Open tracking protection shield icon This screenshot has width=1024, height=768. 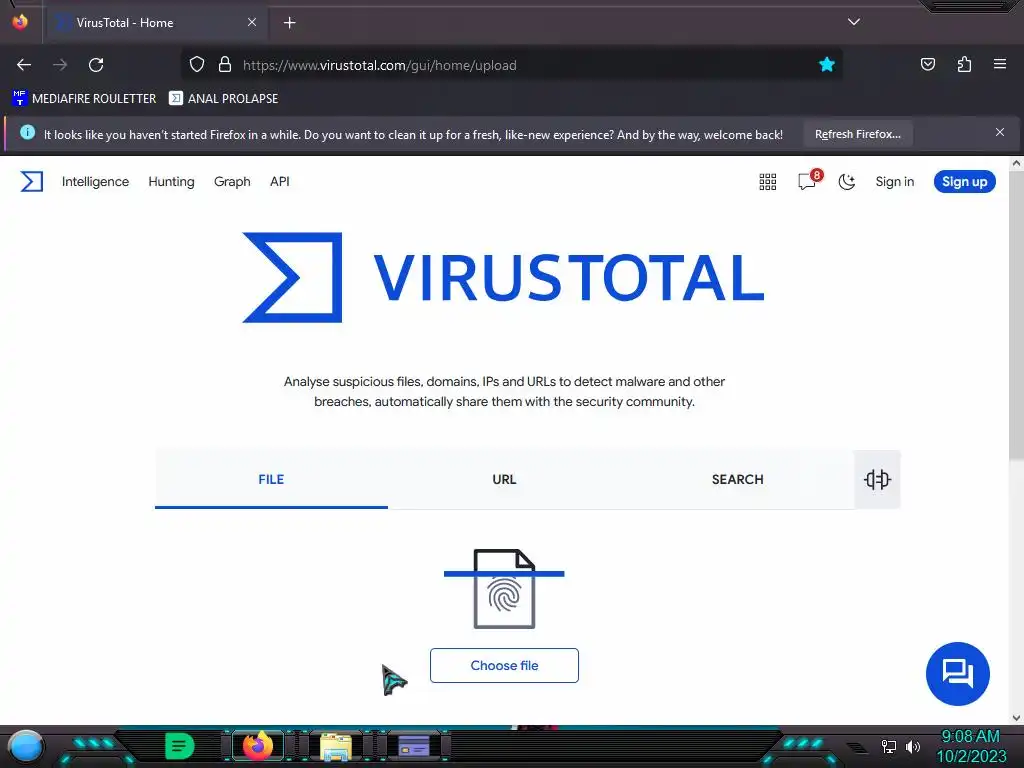click(x=197, y=65)
